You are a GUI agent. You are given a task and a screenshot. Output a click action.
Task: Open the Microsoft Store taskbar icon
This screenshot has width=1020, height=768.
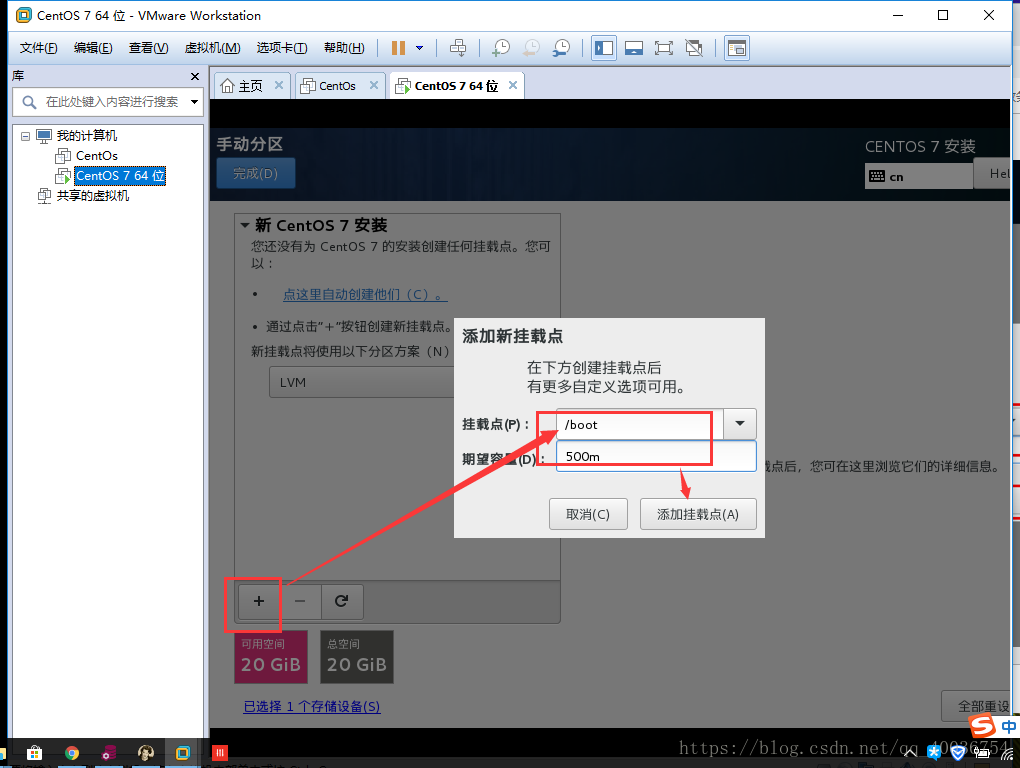coord(34,753)
